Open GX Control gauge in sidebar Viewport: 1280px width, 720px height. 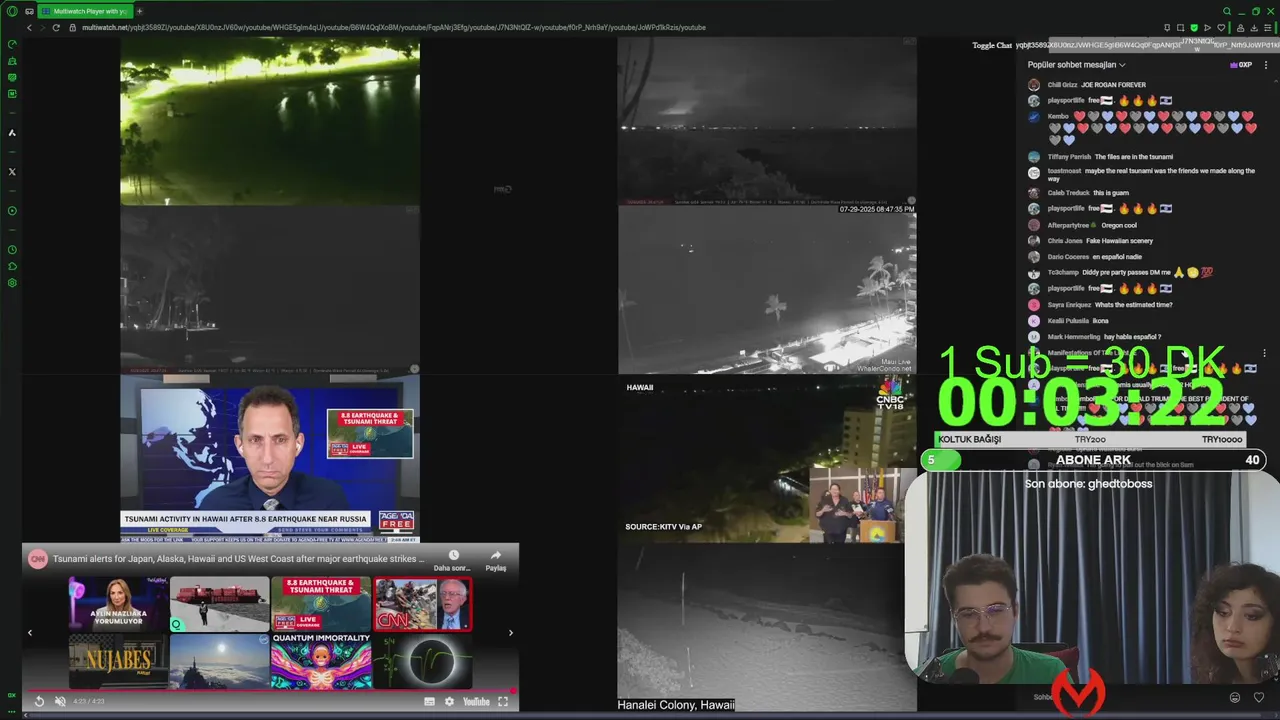[12, 44]
